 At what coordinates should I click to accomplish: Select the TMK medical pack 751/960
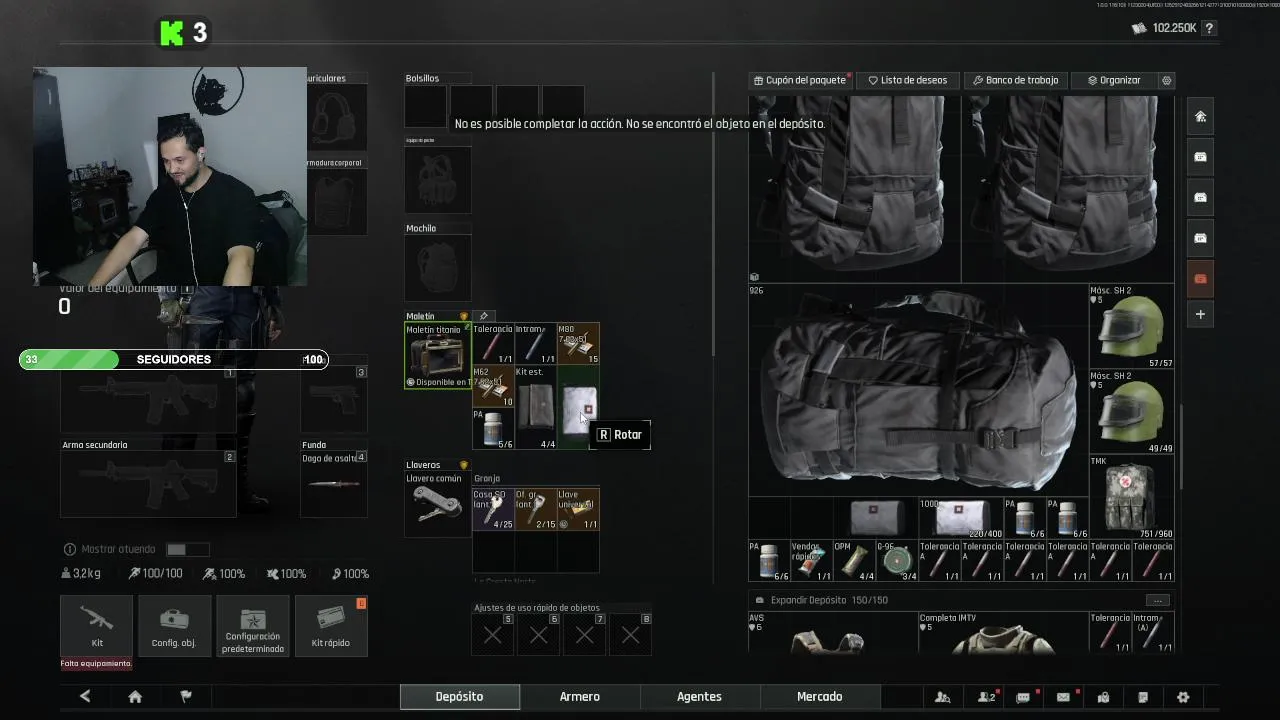[x=1131, y=497]
